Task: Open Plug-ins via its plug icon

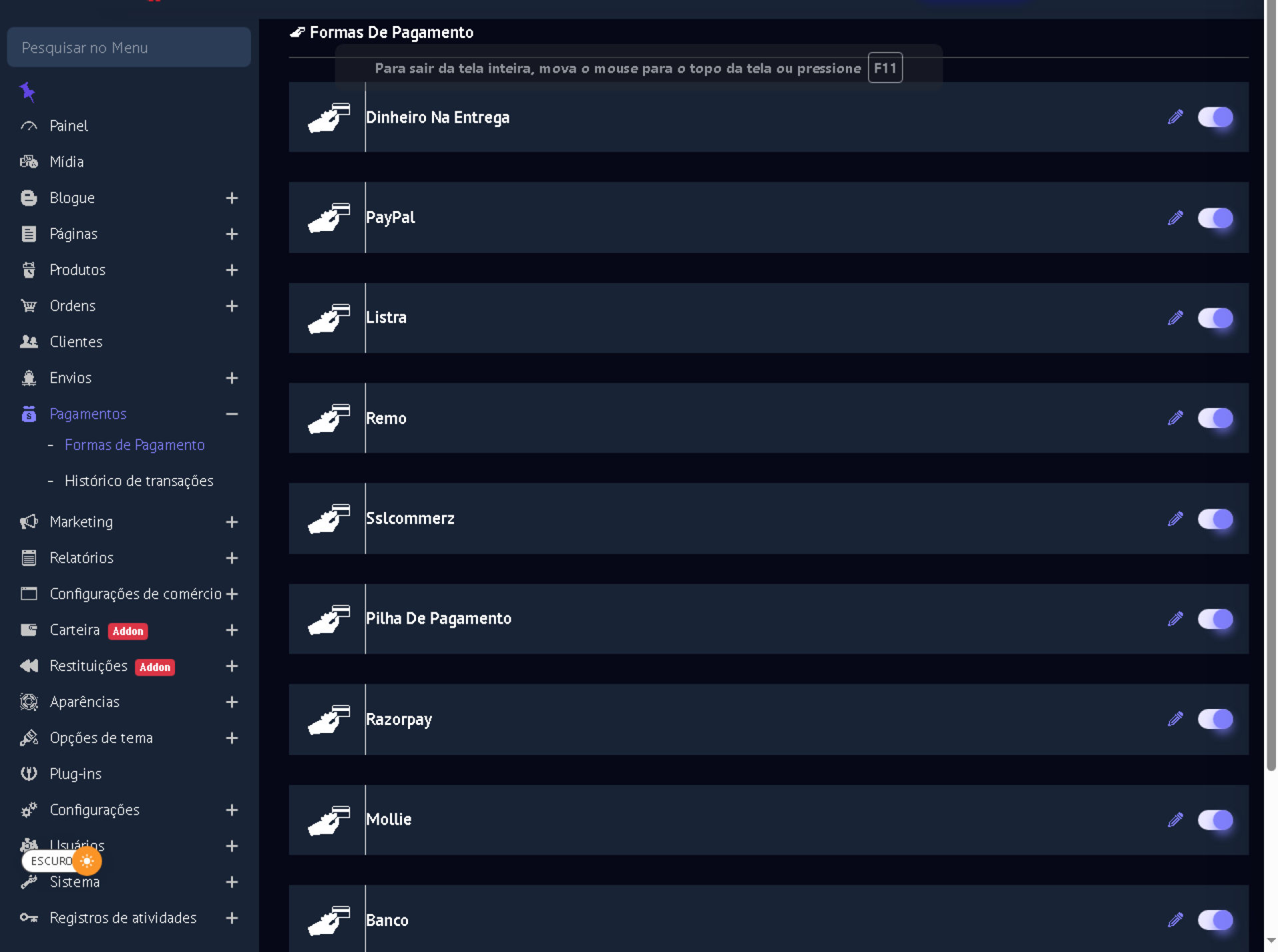Action: [x=29, y=774]
